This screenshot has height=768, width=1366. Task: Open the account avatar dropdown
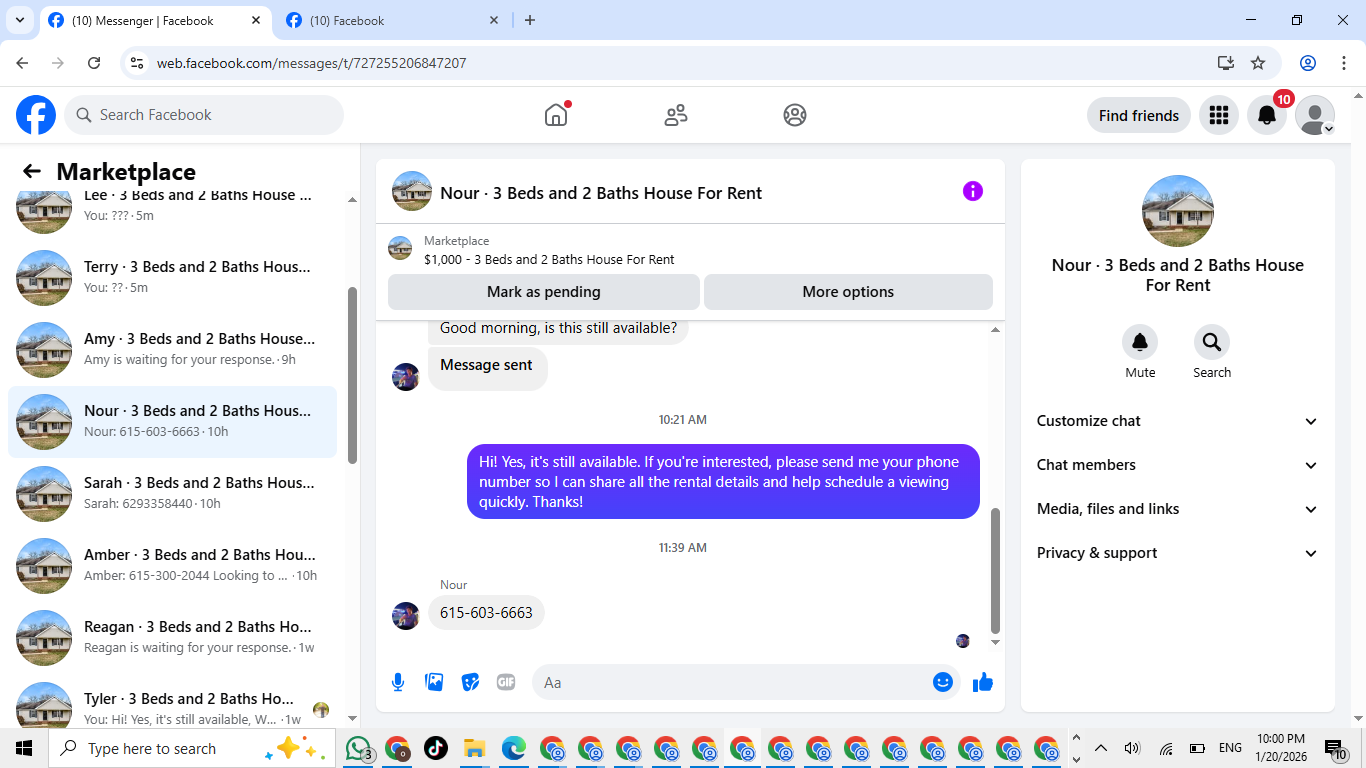point(1315,115)
